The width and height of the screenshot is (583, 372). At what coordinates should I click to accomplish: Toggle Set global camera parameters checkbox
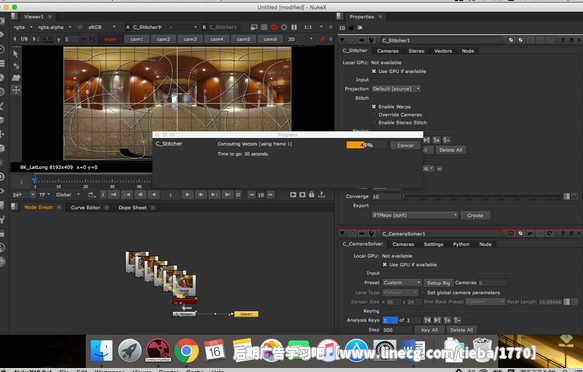click(423, 292)
